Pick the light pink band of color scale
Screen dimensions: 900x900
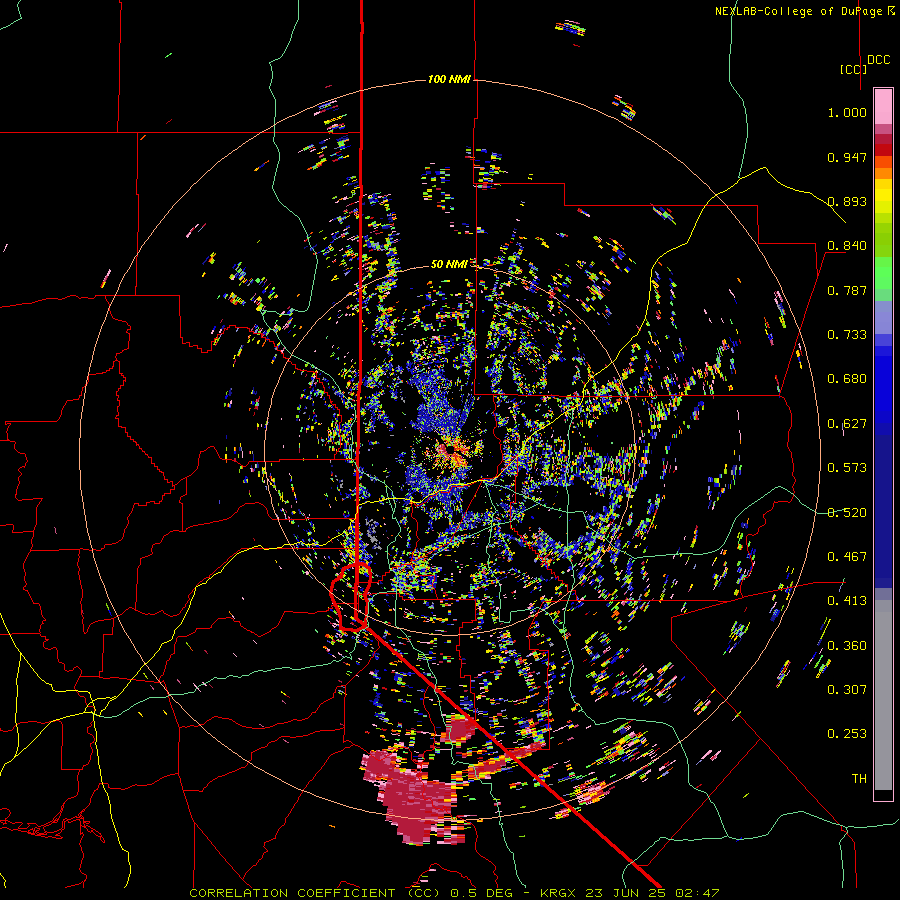(883, 106)
